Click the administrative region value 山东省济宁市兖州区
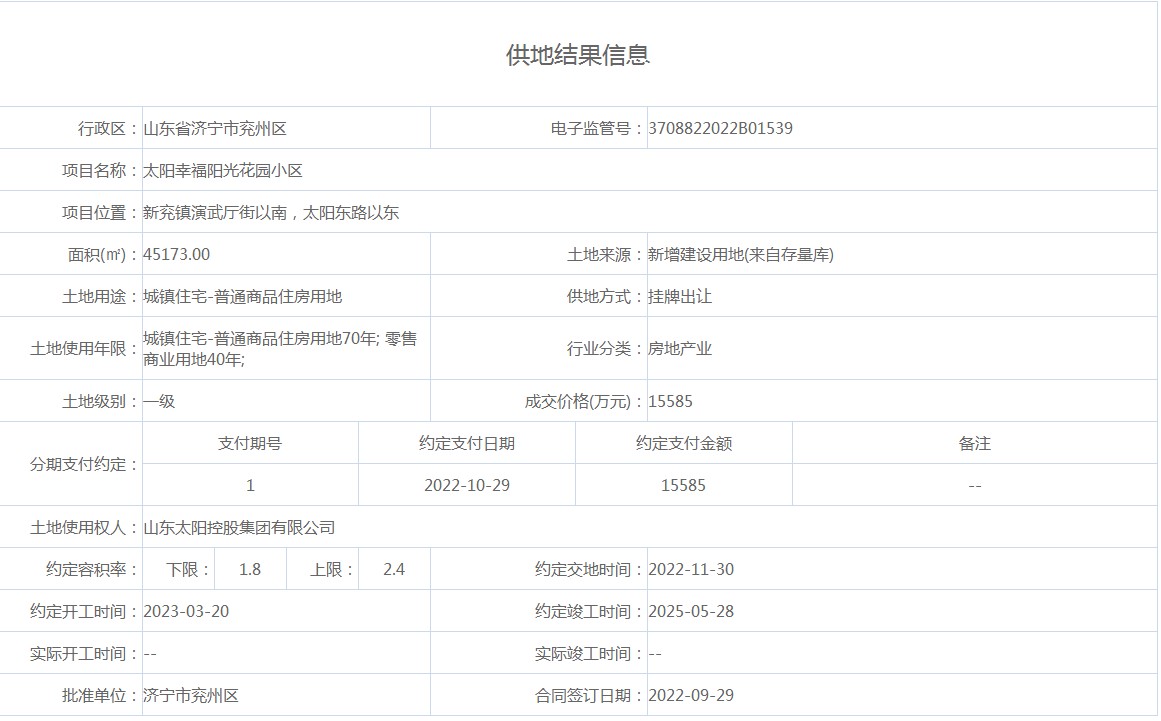1161x721 pixels. 215,128
